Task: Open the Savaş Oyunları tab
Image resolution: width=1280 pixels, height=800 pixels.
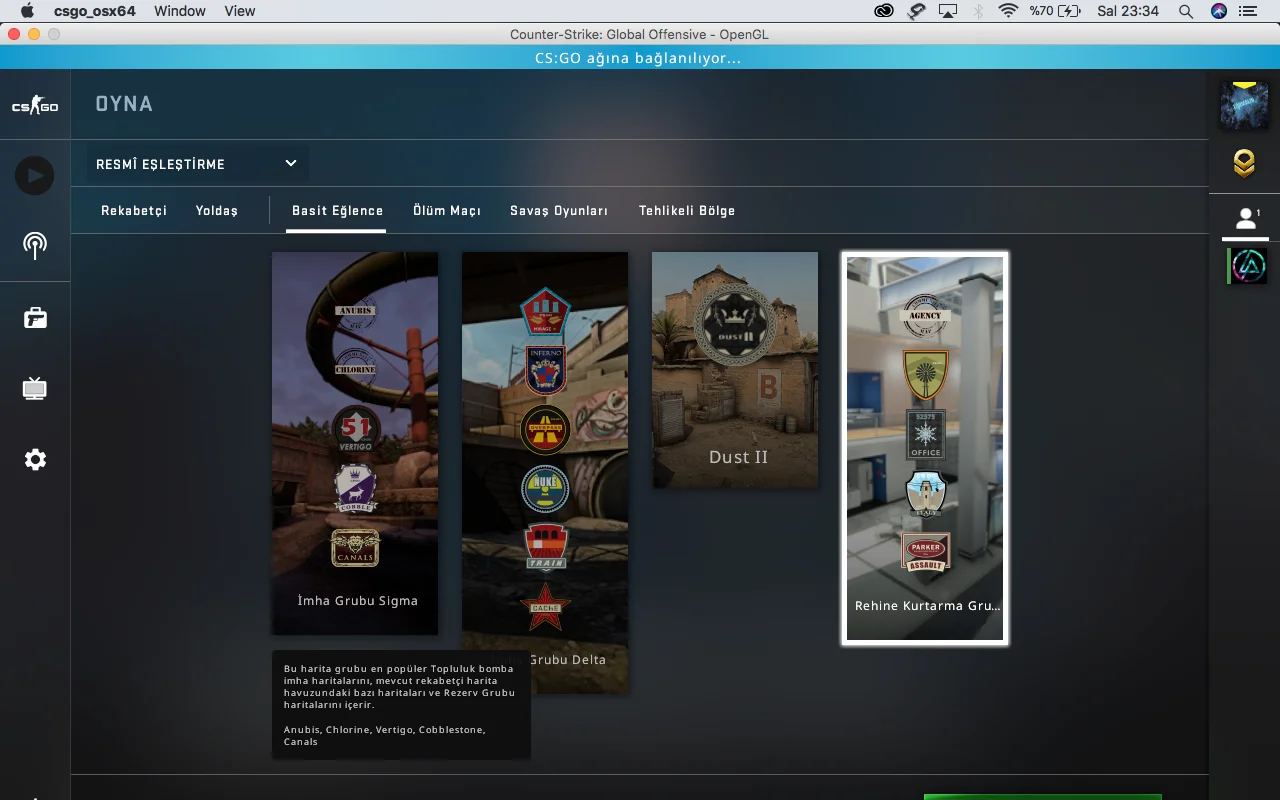Action: click(559, 211)
